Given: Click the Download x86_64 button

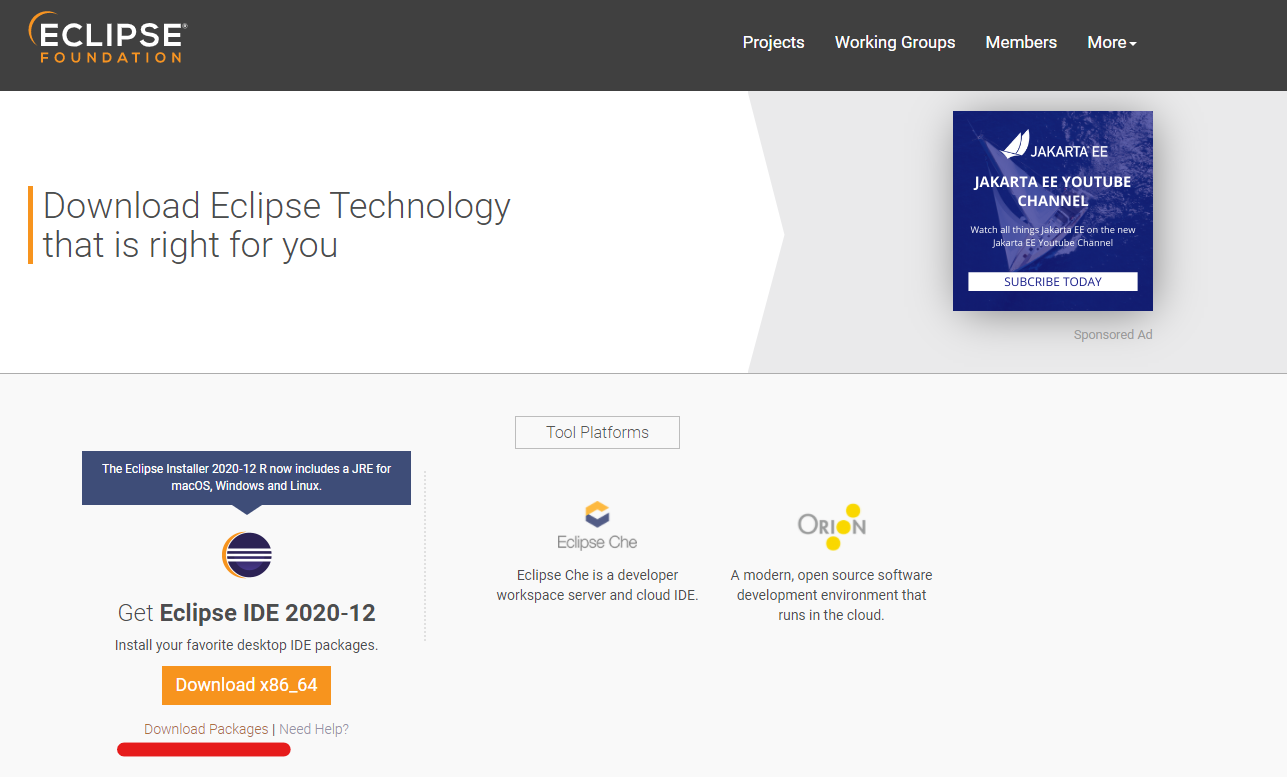Looking at the screenshot, I should point(246,685).
